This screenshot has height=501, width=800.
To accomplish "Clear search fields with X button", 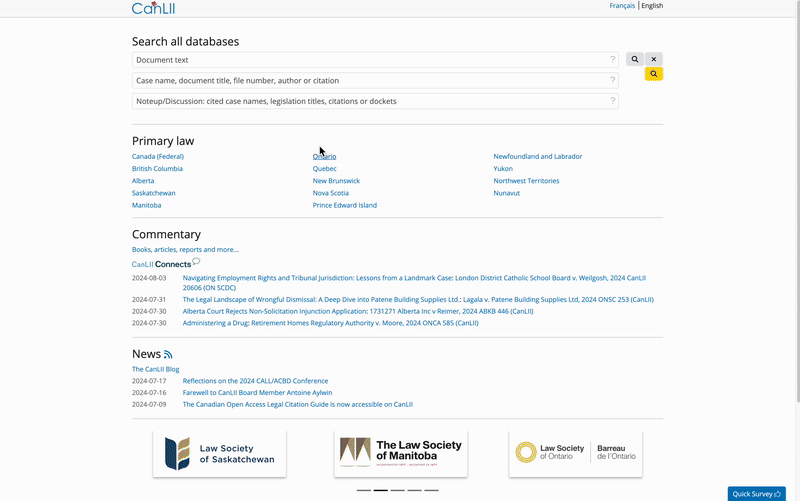I will (654, 59).
